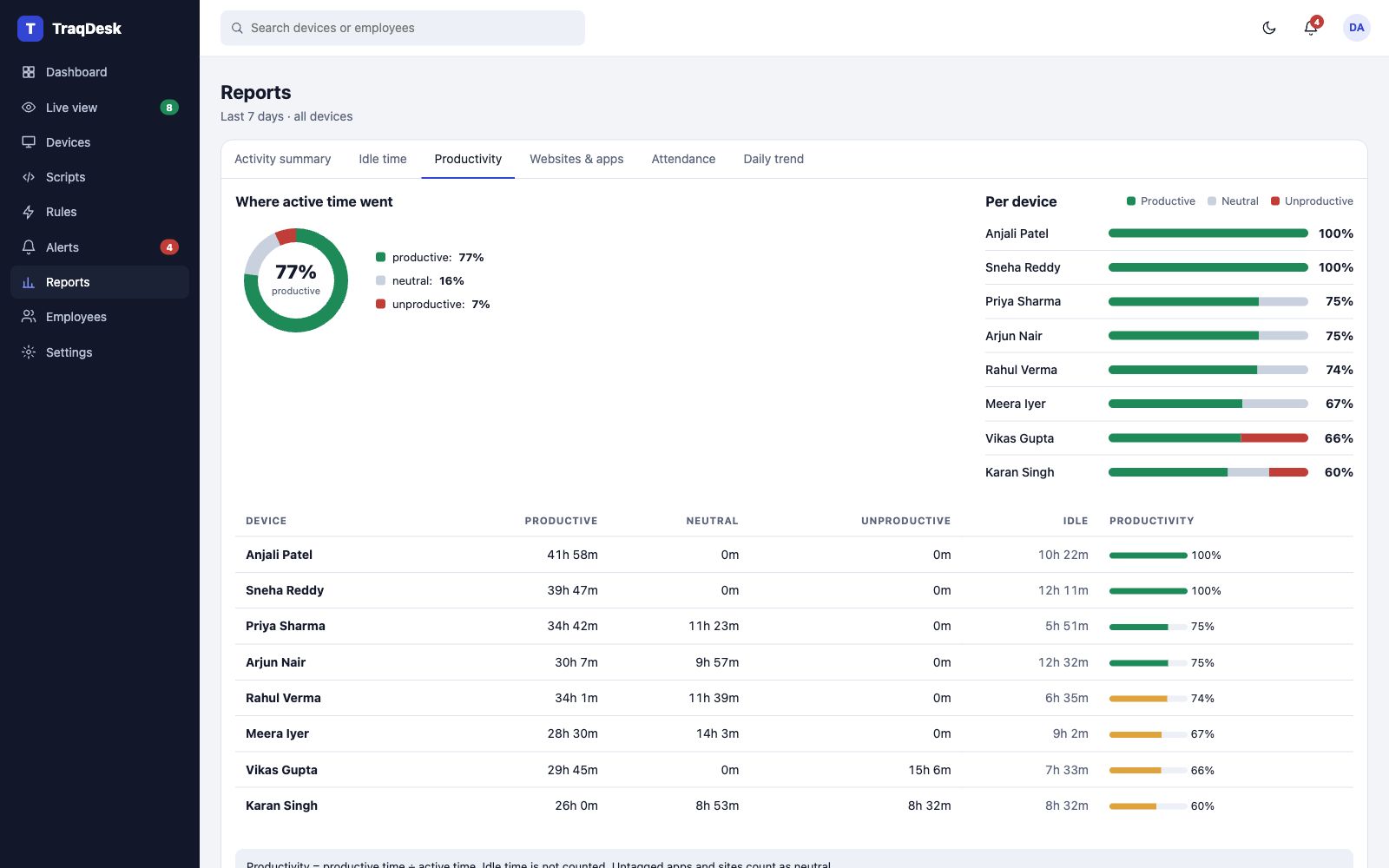This screenshot has height=868, width=1389.
Task: Click the Live view eye icon
Action: pyautogui.click(x=29, y=108)
